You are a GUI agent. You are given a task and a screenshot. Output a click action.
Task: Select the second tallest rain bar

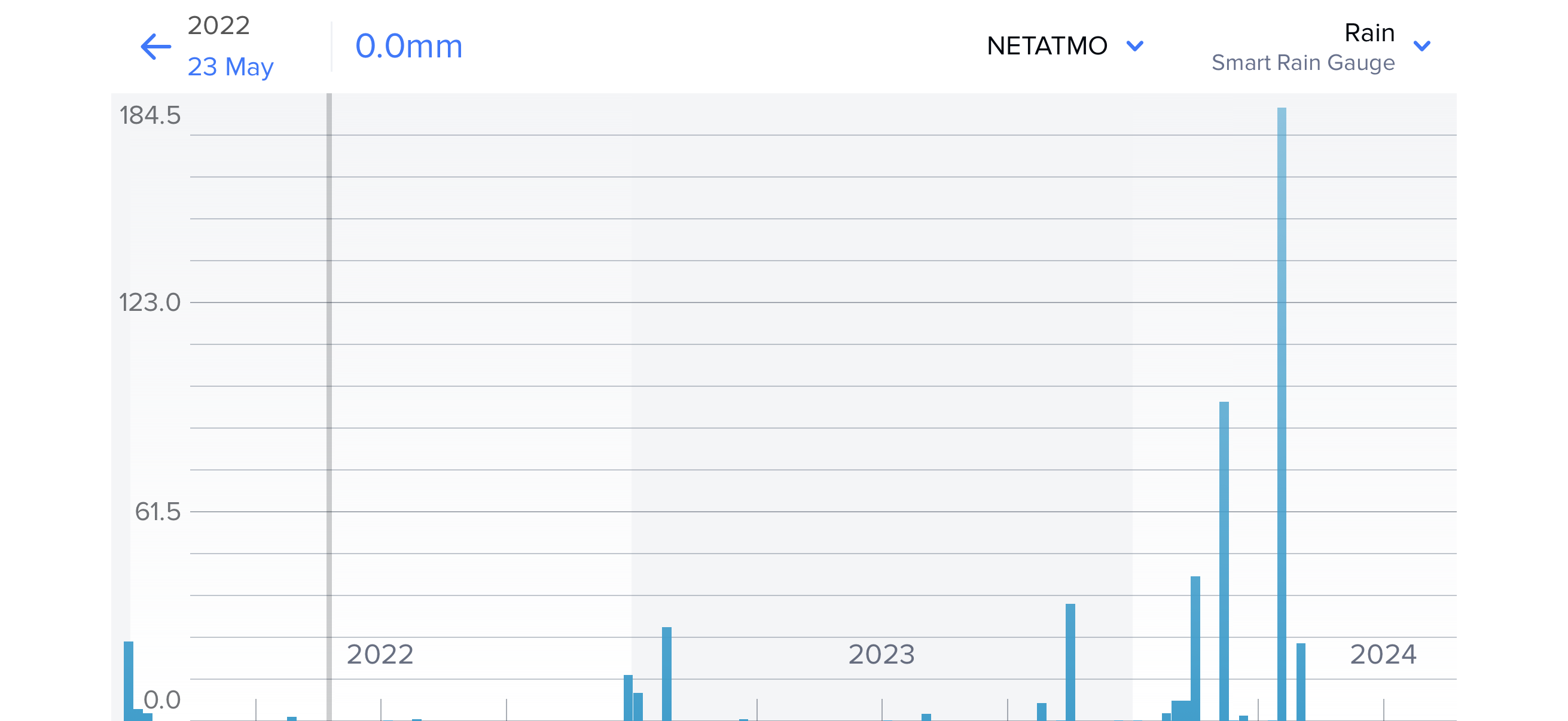1224,560
